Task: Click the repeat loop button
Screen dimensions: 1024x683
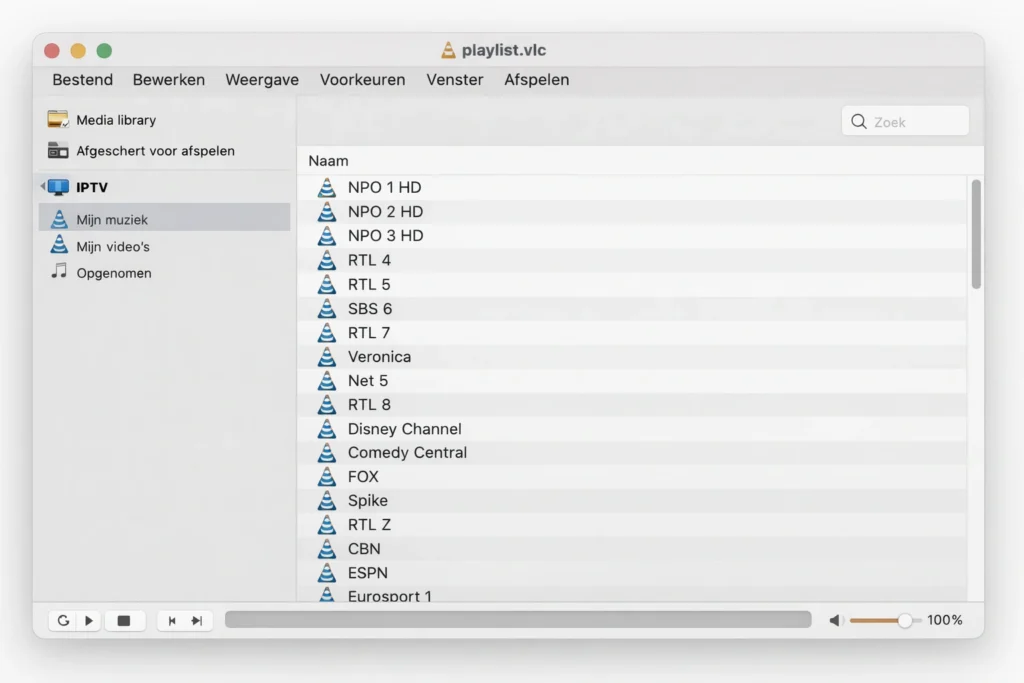Action: click(x=63, y=620)
